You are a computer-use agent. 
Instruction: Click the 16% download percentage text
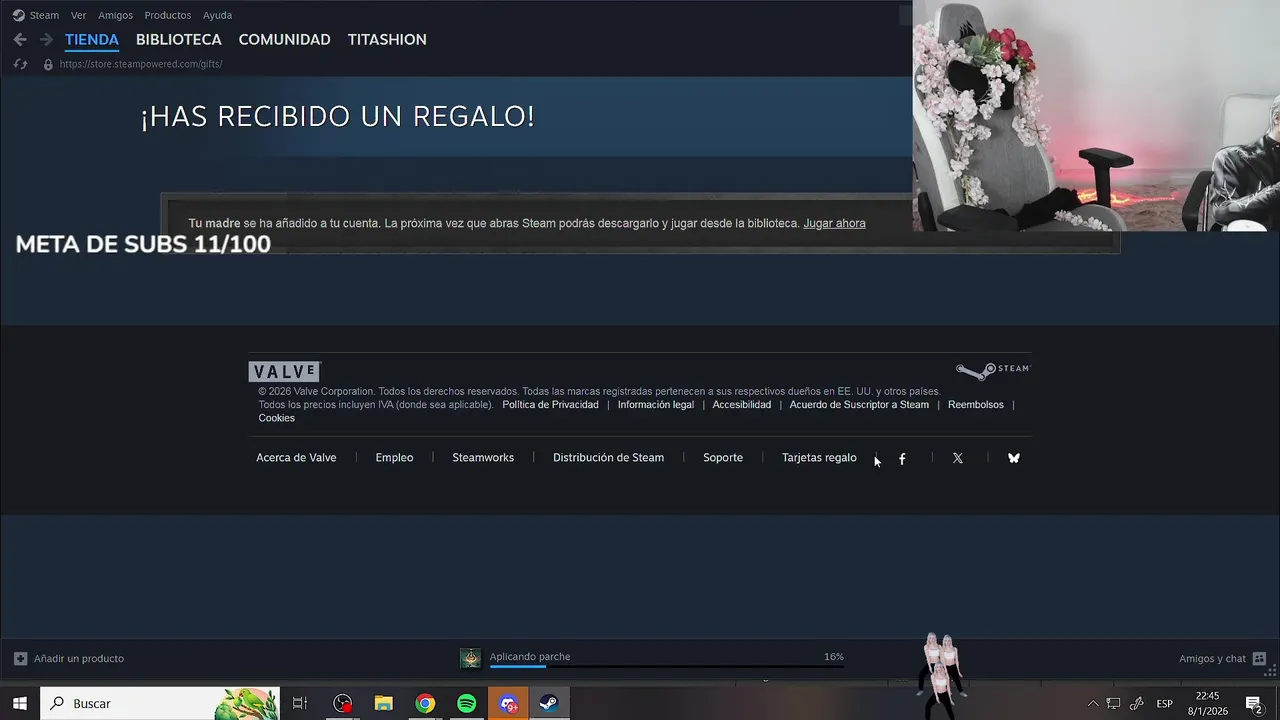[x=834, y=657]
